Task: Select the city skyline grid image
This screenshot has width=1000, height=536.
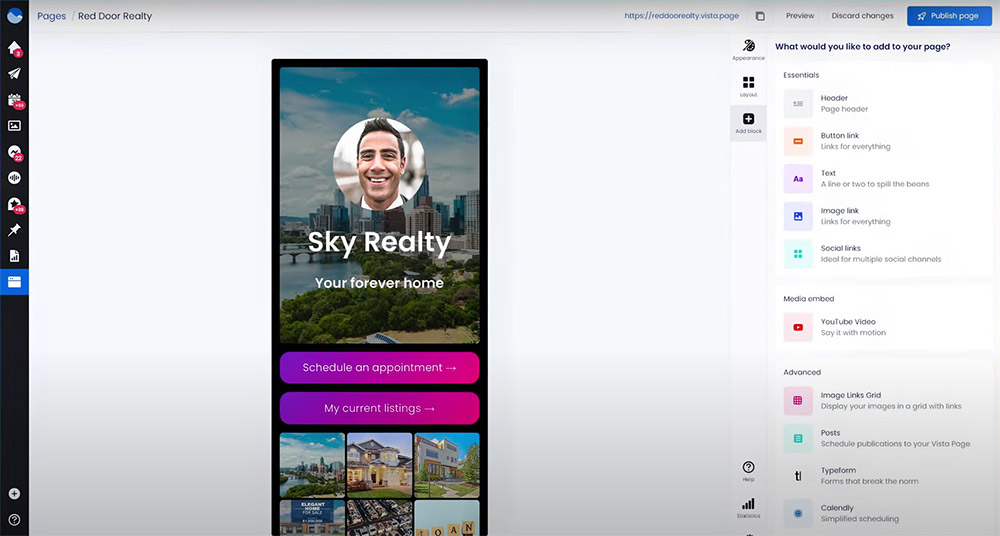Action: 312,465
